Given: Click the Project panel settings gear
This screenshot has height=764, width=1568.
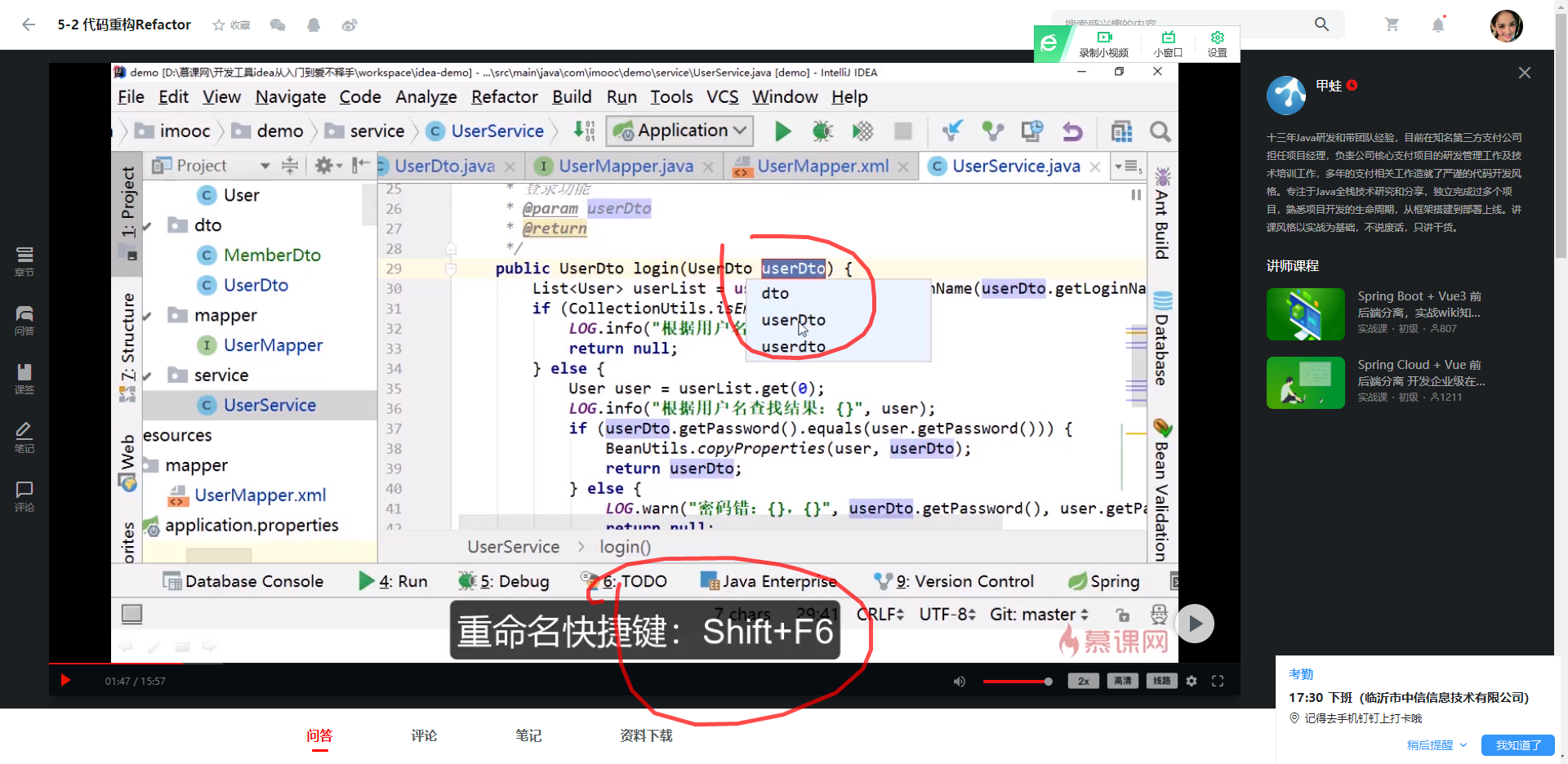Looking at the screenshot, I should [x=324, y=166].
